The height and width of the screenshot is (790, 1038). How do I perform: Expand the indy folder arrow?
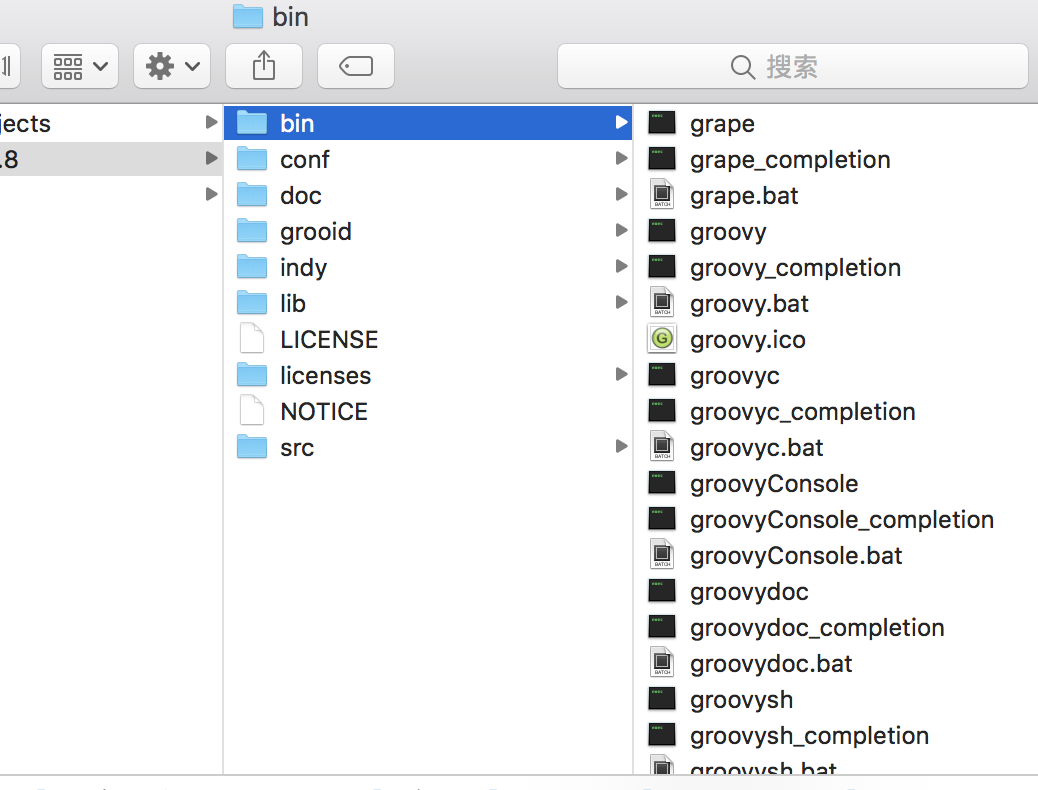click(x=621, y=266)
